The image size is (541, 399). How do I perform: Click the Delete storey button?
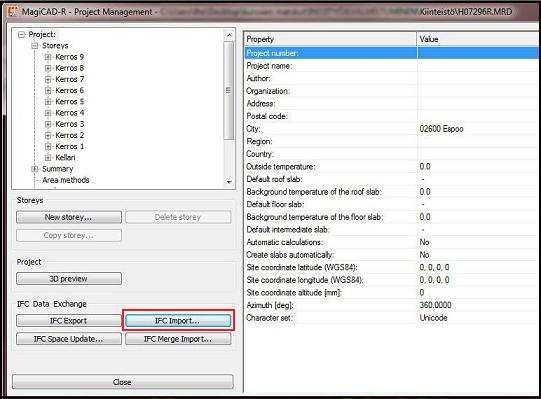[x=178, y=217]
